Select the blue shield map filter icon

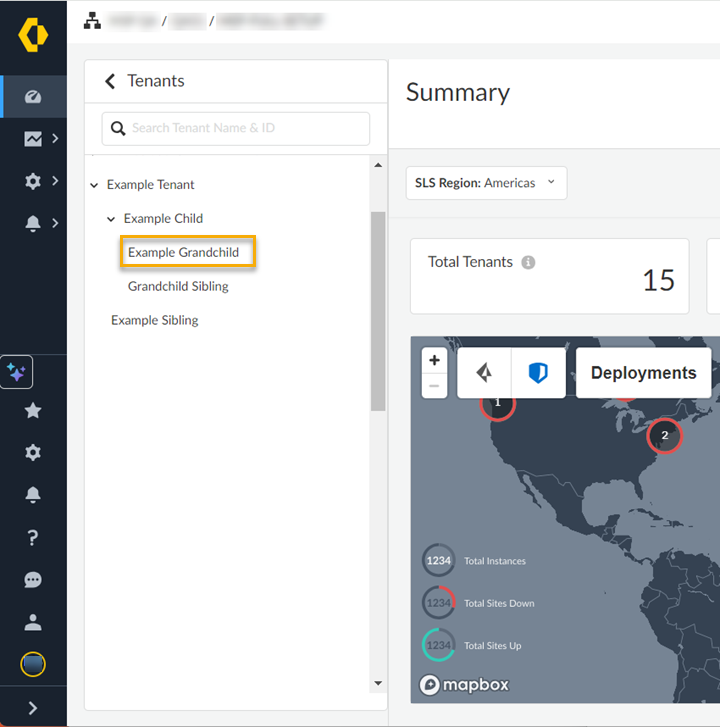point(538,373)
